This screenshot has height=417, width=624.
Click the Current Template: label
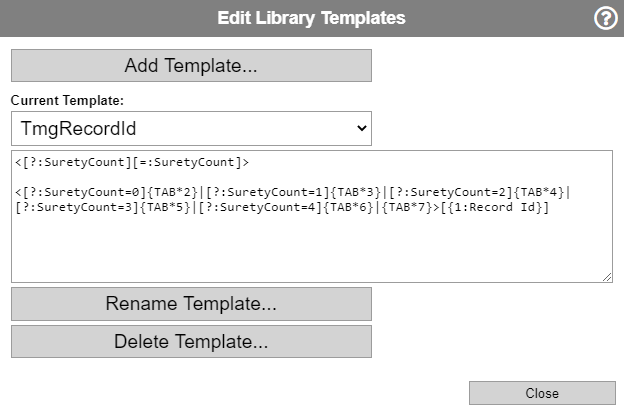pos(67,100)
